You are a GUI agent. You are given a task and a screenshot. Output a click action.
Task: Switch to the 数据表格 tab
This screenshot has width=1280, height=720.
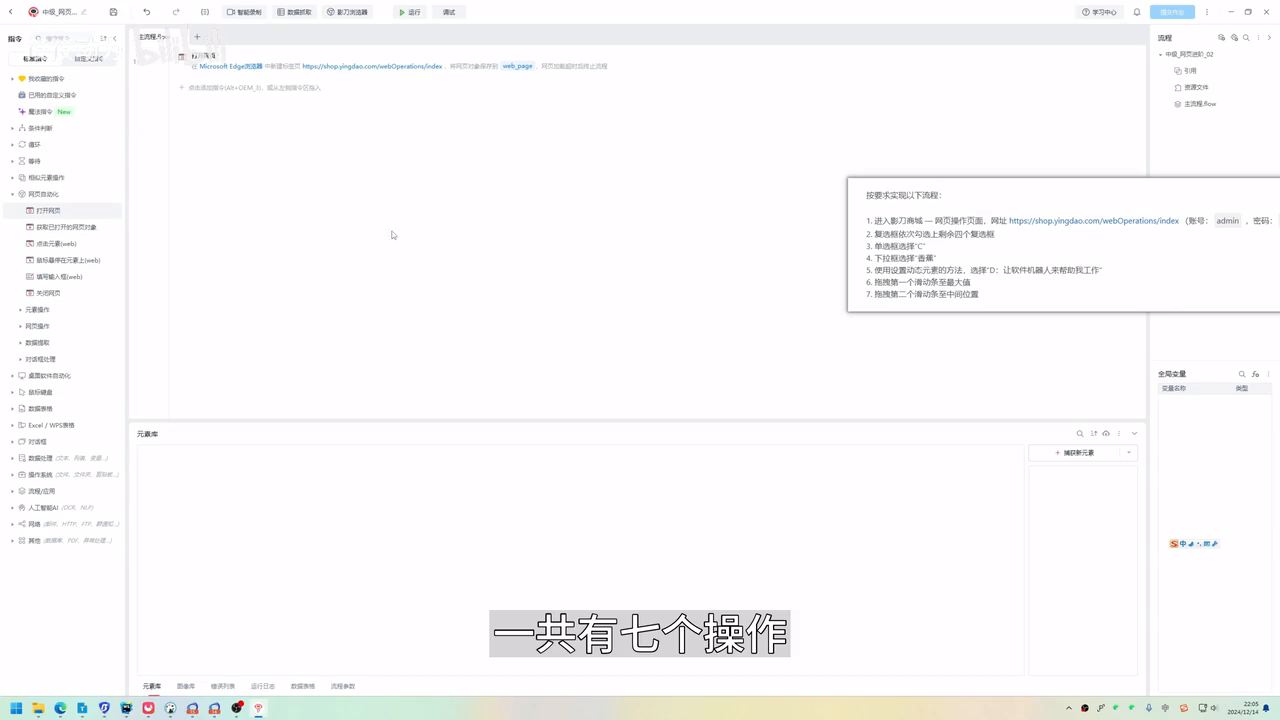303,686
